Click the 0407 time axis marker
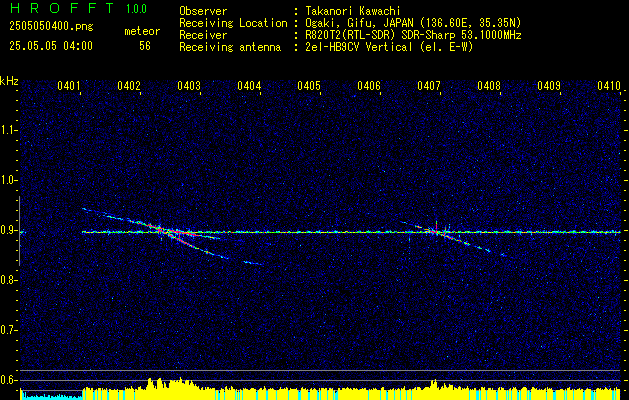This screenshot has height=400, width=629. click(429, 86)
